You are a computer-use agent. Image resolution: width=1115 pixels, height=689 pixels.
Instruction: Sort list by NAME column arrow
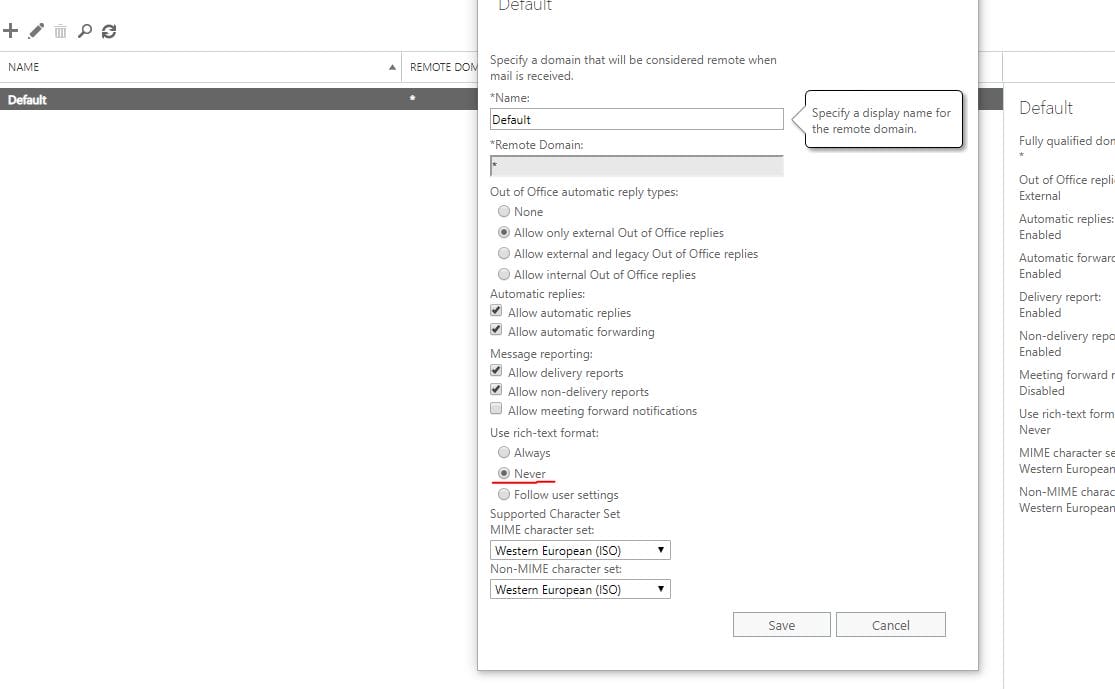point(392,67)
